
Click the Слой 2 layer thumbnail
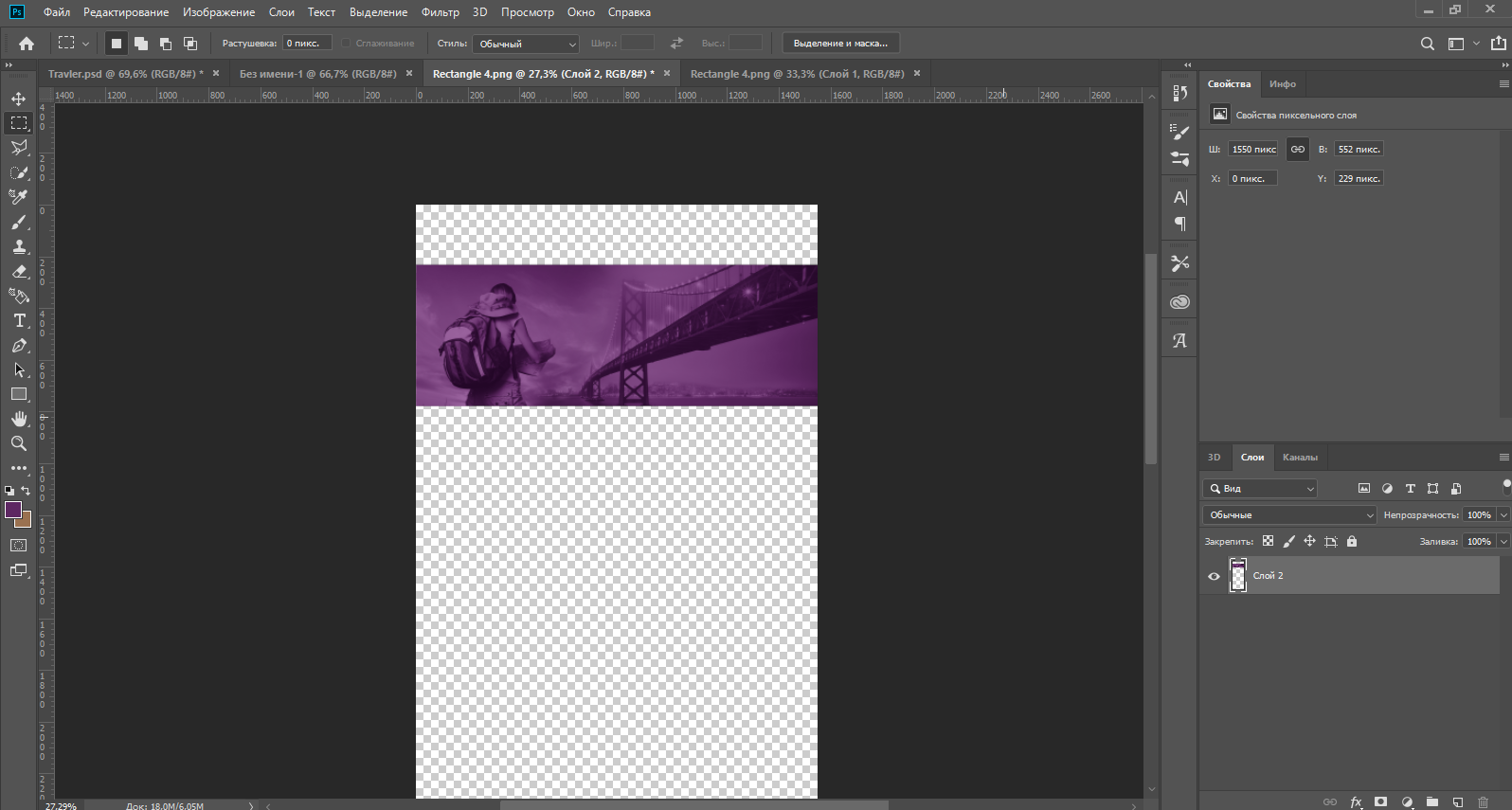pyautogui.click(x=1238, y=575)
